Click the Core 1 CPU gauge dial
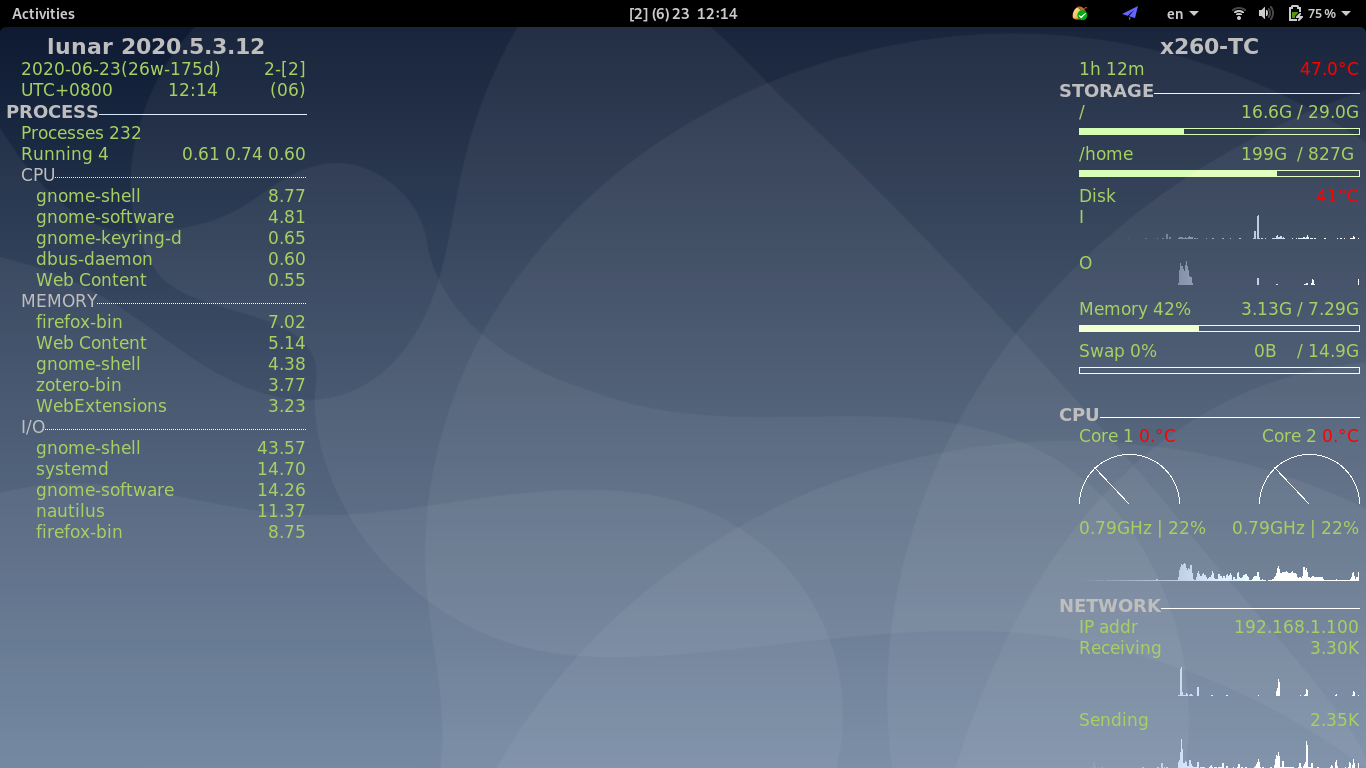Viewport: 1366px width, 768px height. click(x=1129, y=481)
